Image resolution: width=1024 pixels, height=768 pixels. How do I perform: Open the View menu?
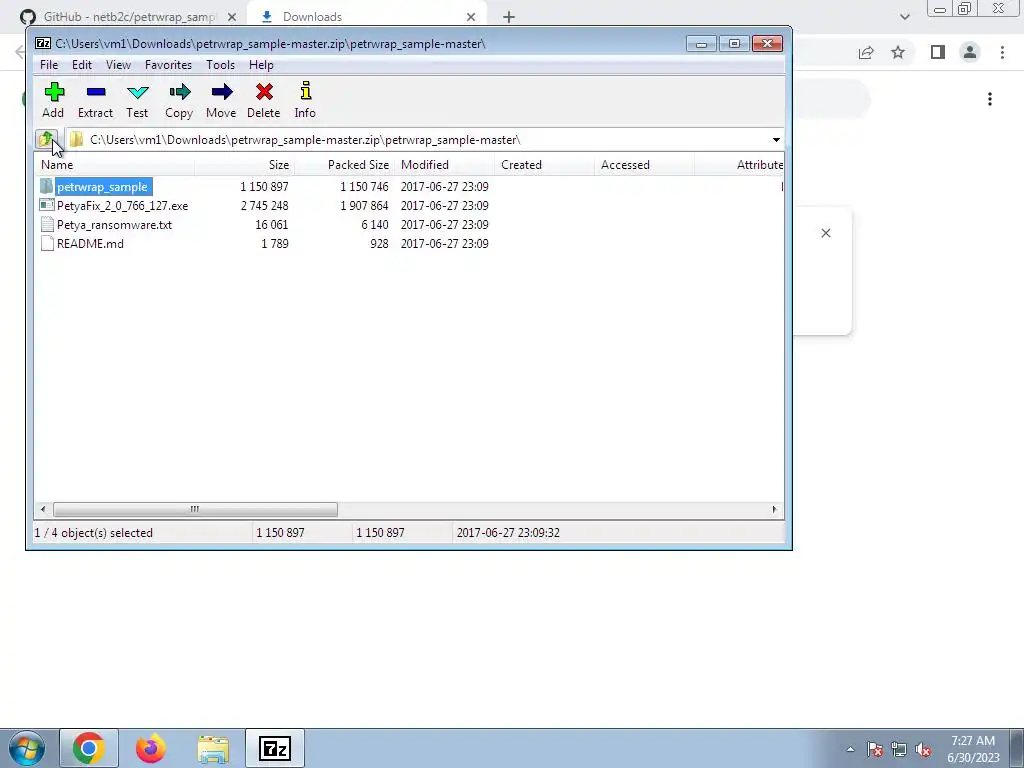coord(118,65)
